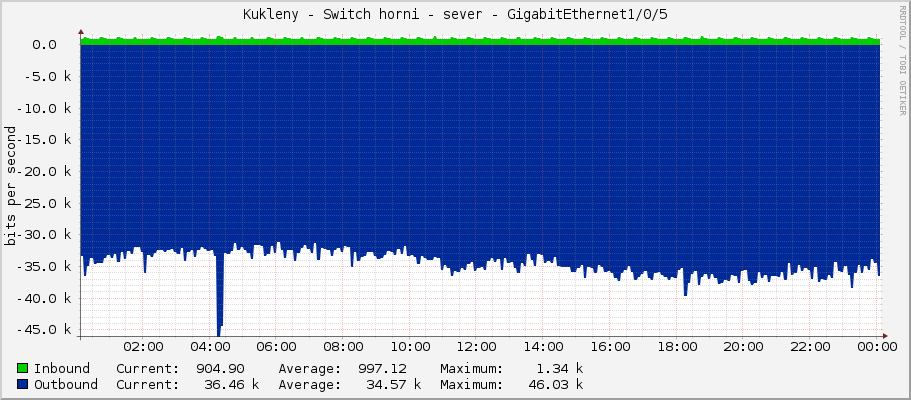Click the 08:00 time axis label
911x400 pixels.
(343, 347)
